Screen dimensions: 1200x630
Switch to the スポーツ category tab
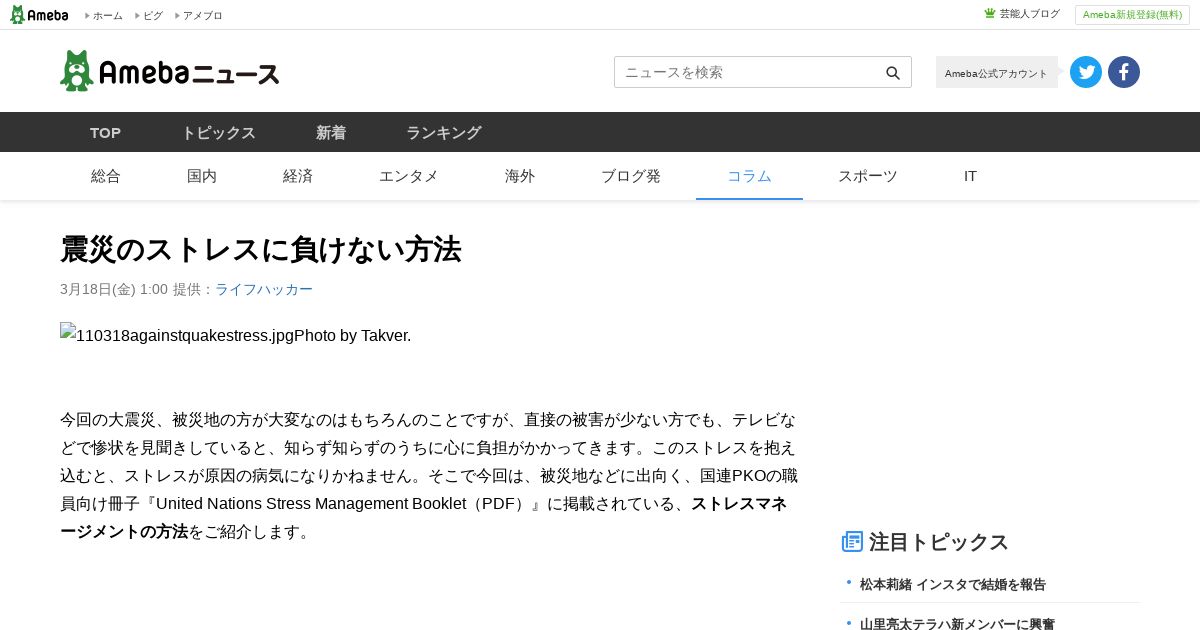point(868,176)
